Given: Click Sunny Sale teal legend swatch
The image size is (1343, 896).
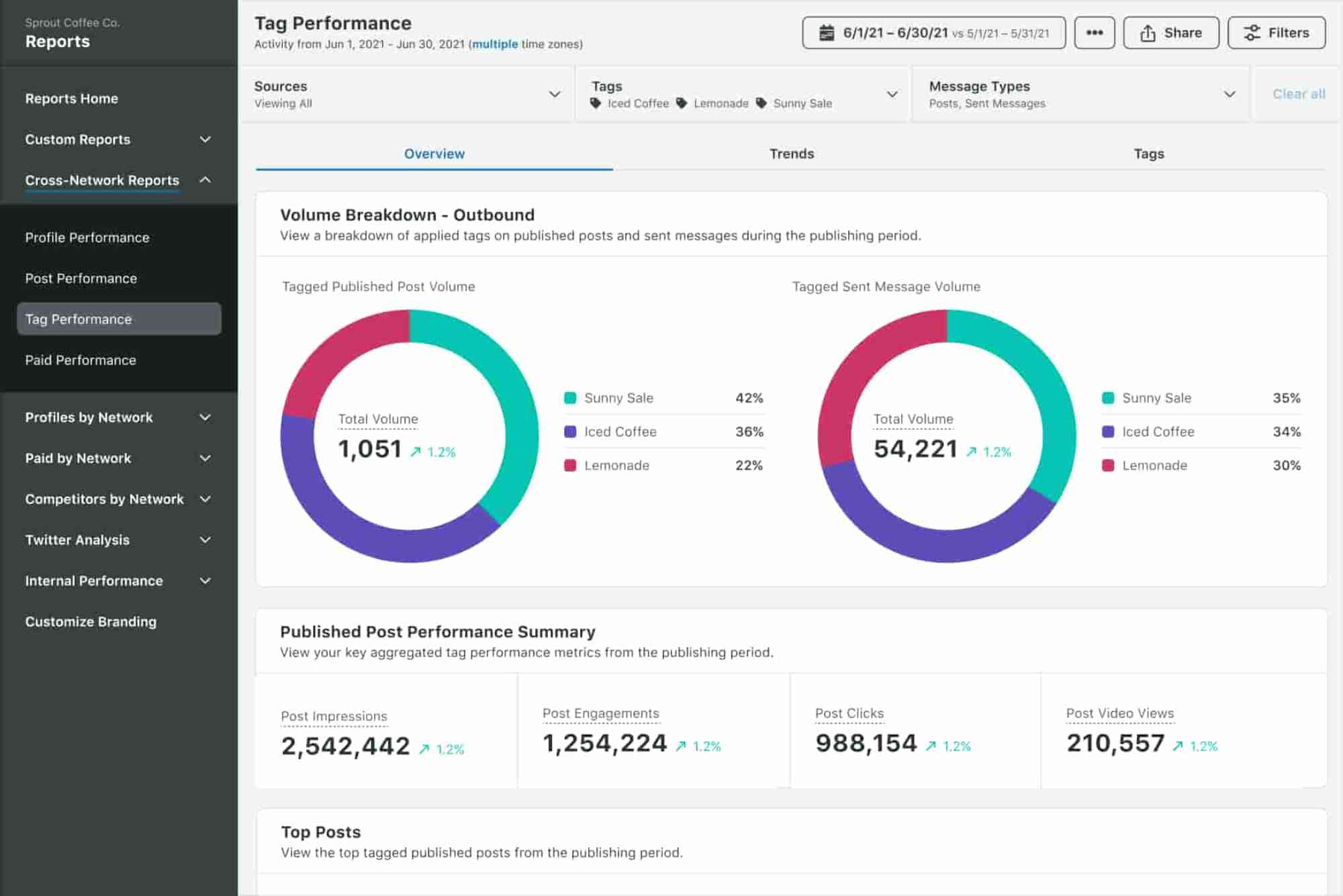Looking at the screenshot, I should coord(570,398).
